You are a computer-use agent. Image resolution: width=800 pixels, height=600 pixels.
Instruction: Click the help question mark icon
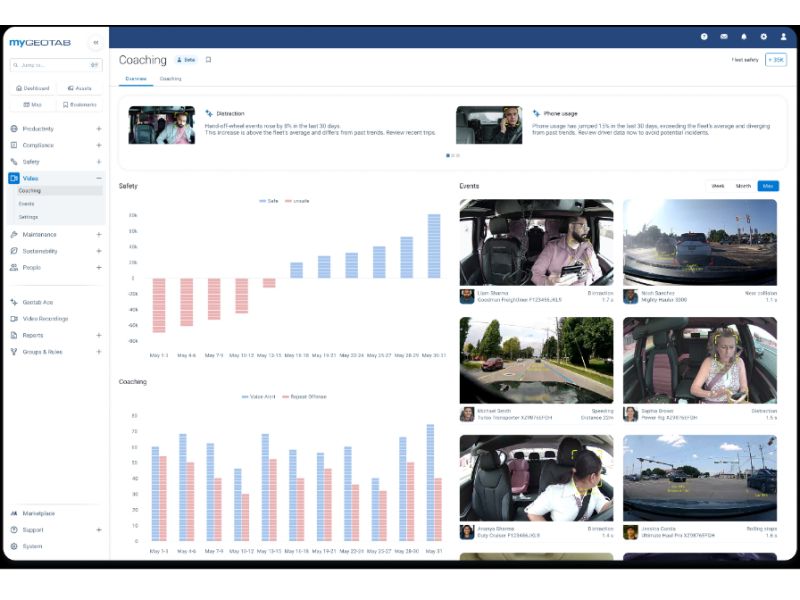[x=704, y=37]
